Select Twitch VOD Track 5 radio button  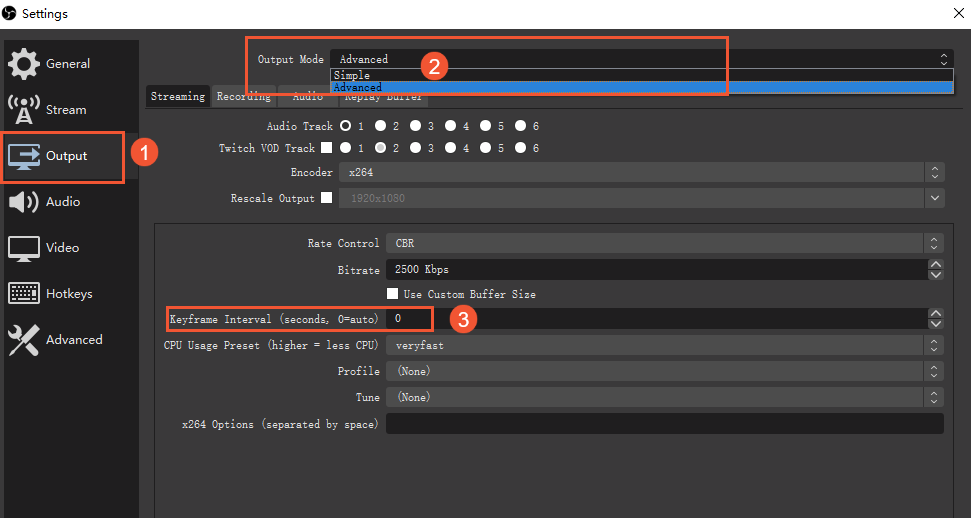click(486, 147)
